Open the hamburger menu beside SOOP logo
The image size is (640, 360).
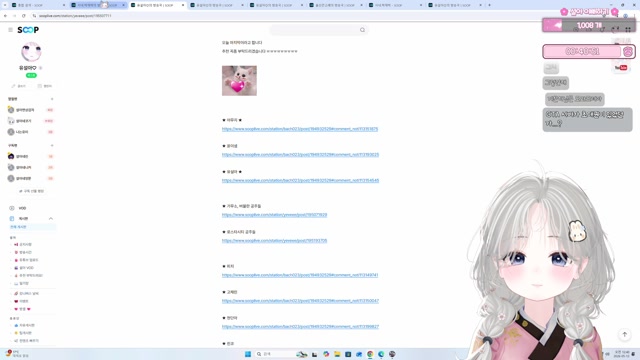pos(11,30)
